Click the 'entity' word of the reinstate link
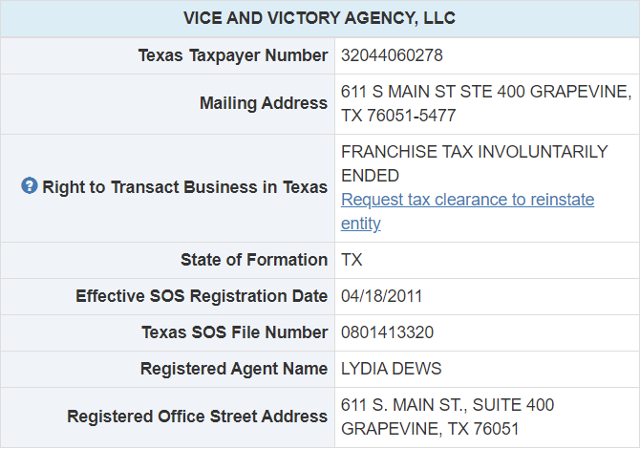Screen dimensions: 640x449 coord(361,224)
